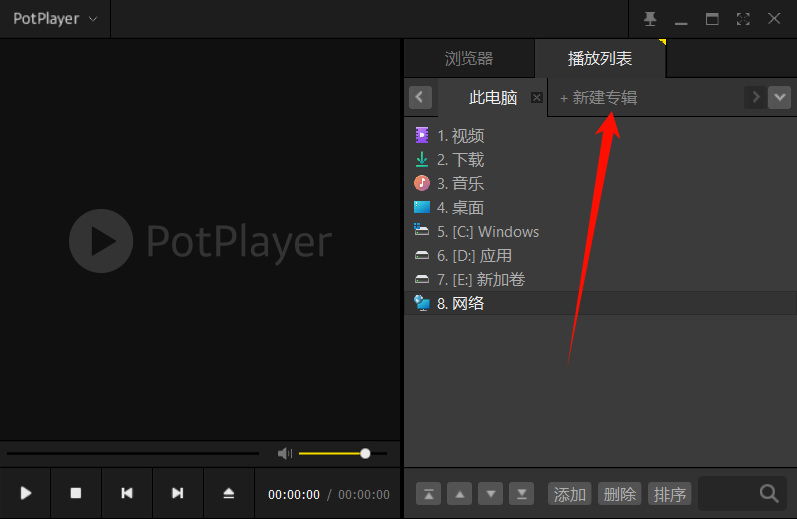797x519 pixels.
Task: Click the yellow volume slider
Action: pyautogui.click(x=343, y=453)
